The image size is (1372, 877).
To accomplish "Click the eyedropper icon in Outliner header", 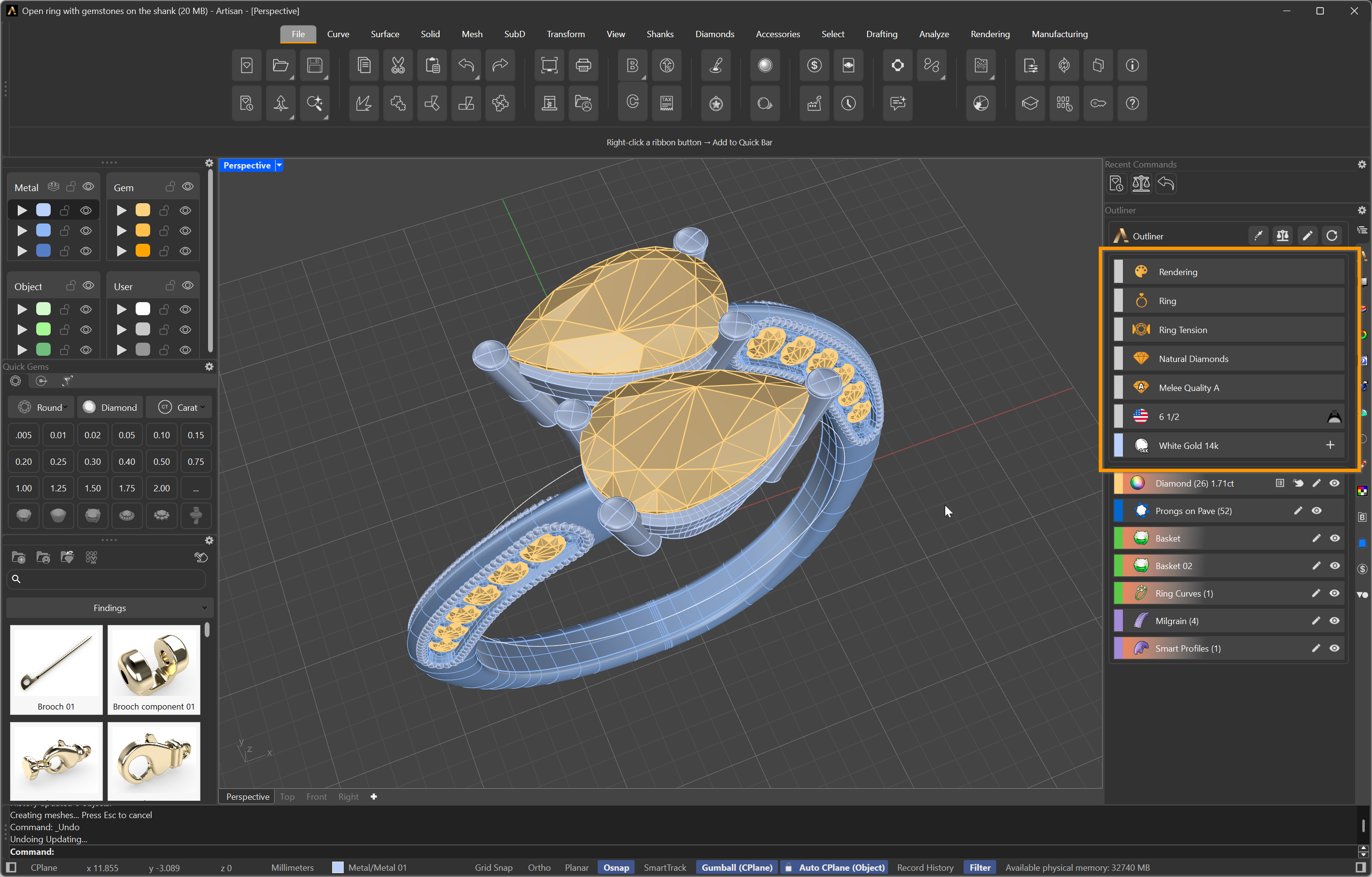I will pos(1258,236).
